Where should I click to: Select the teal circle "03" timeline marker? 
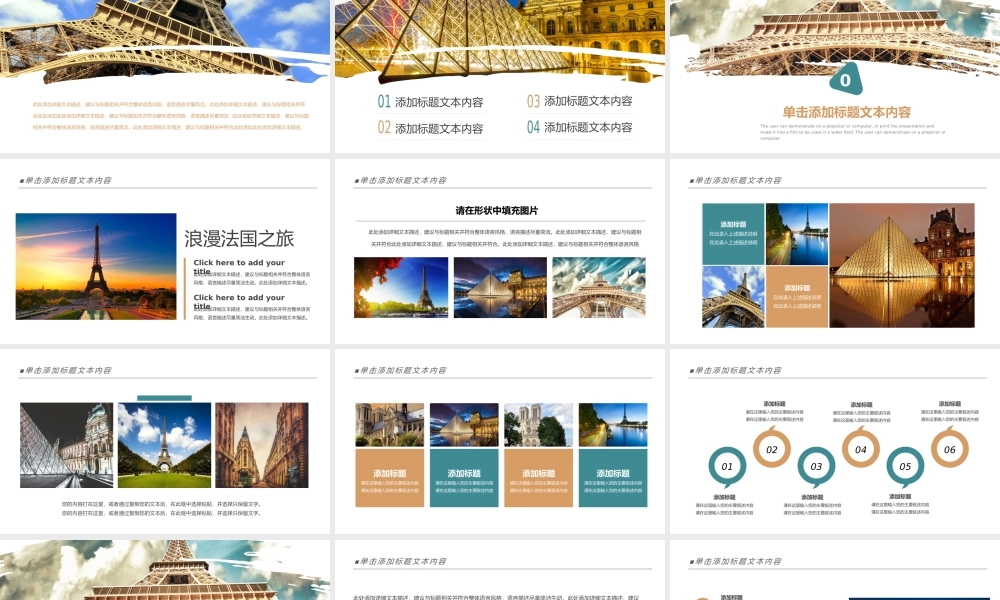tap(817, 465)
